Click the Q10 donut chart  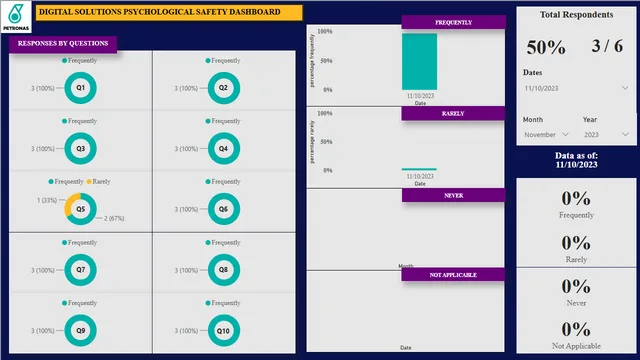click(224, 330)
